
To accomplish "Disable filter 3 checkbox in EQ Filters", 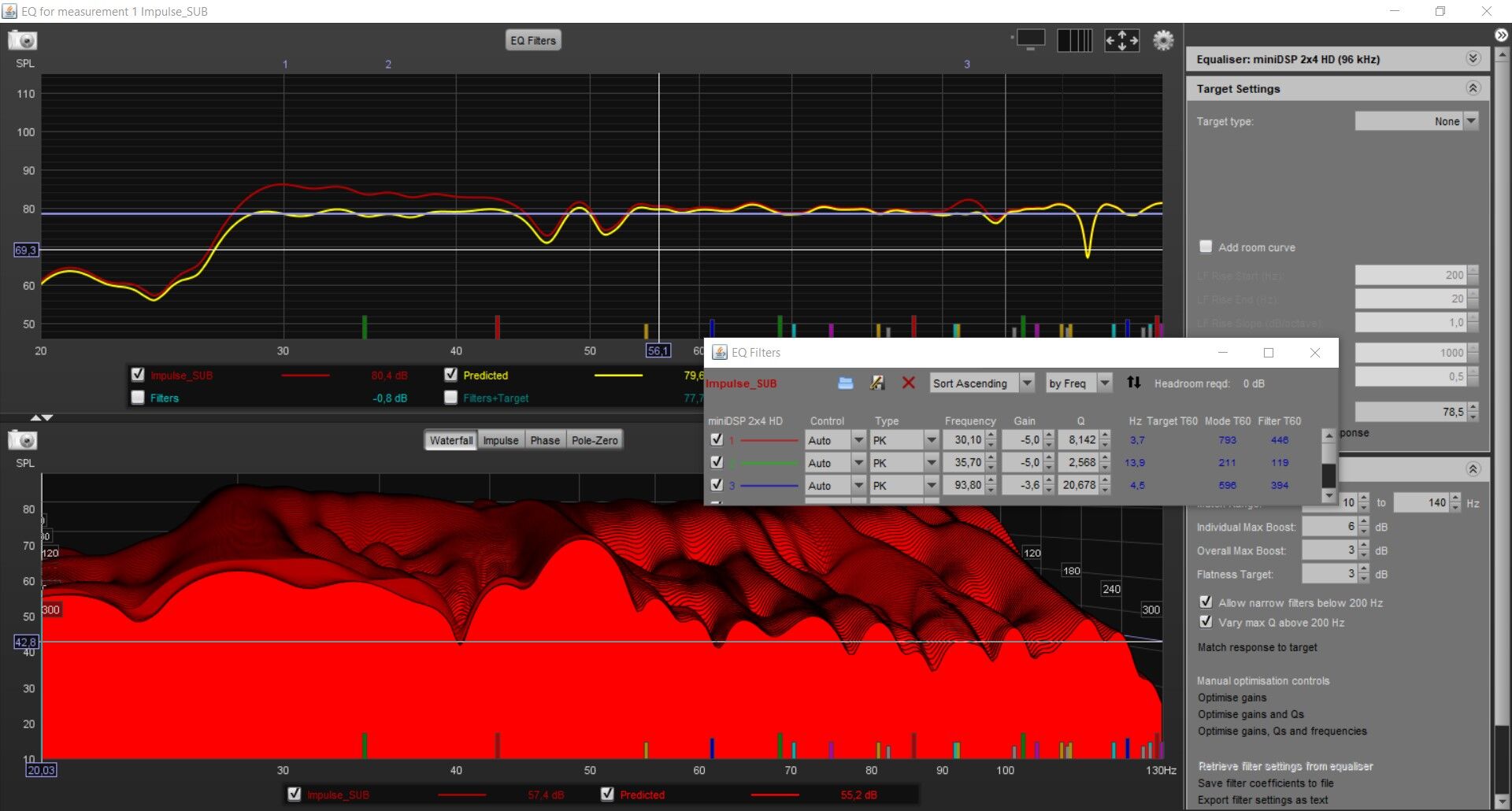I will pos(717,485).
